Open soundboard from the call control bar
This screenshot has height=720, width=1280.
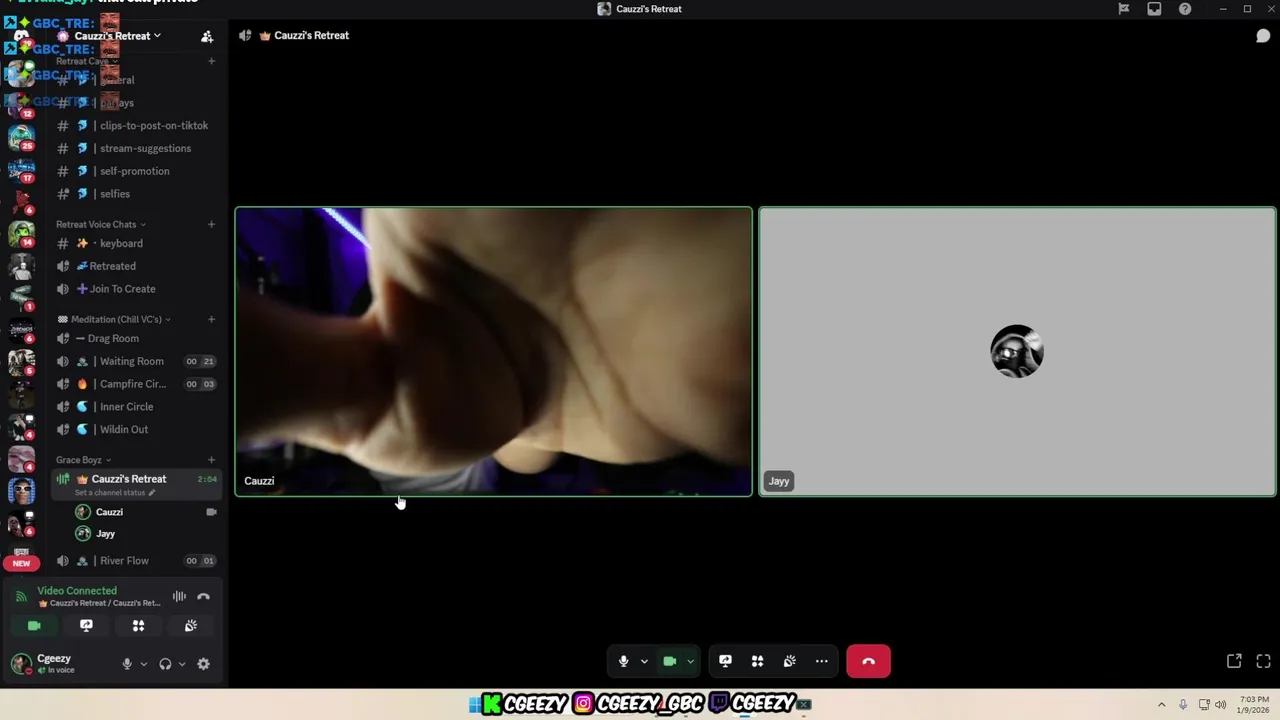pyautogui.click(x=789, y=661)
